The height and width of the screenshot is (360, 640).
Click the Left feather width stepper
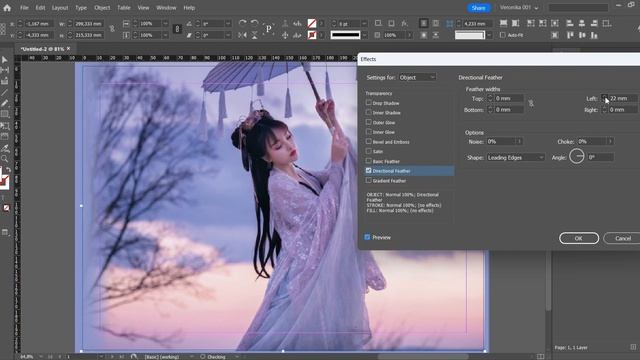pyautogui.click(x=604, y=98)
